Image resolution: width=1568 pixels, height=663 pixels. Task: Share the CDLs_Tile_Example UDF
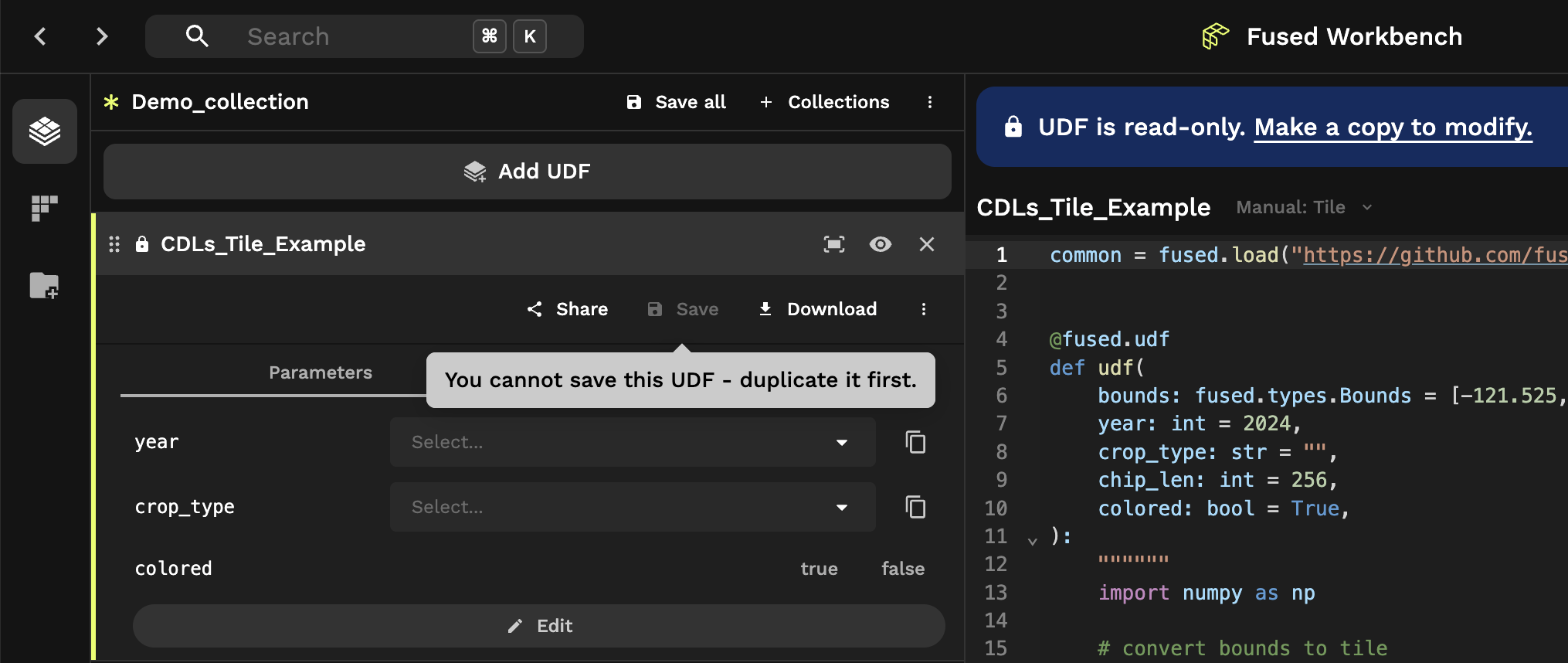568,309
